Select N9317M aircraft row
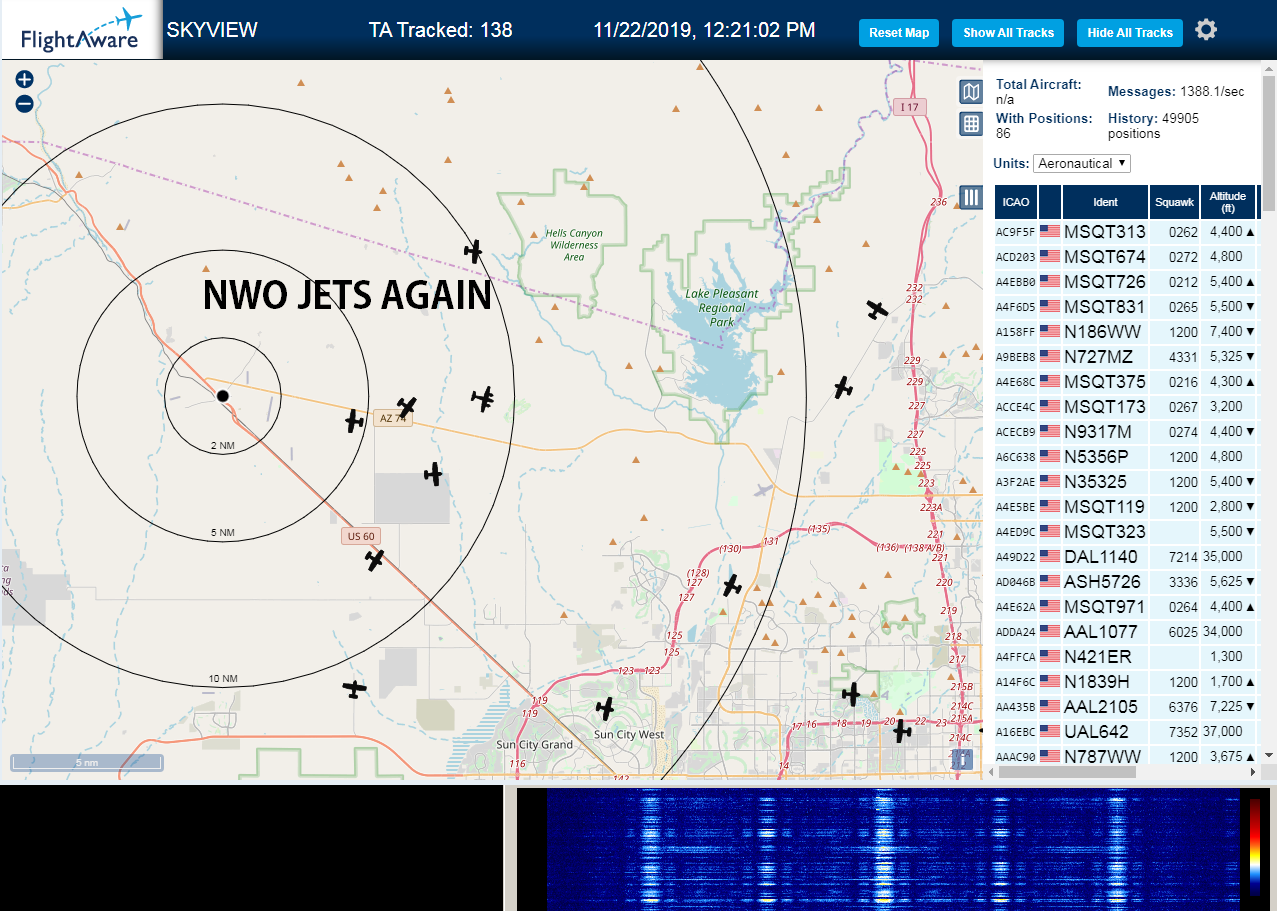This screenshot has height=911, width=1277. (x=1125, y=432)
